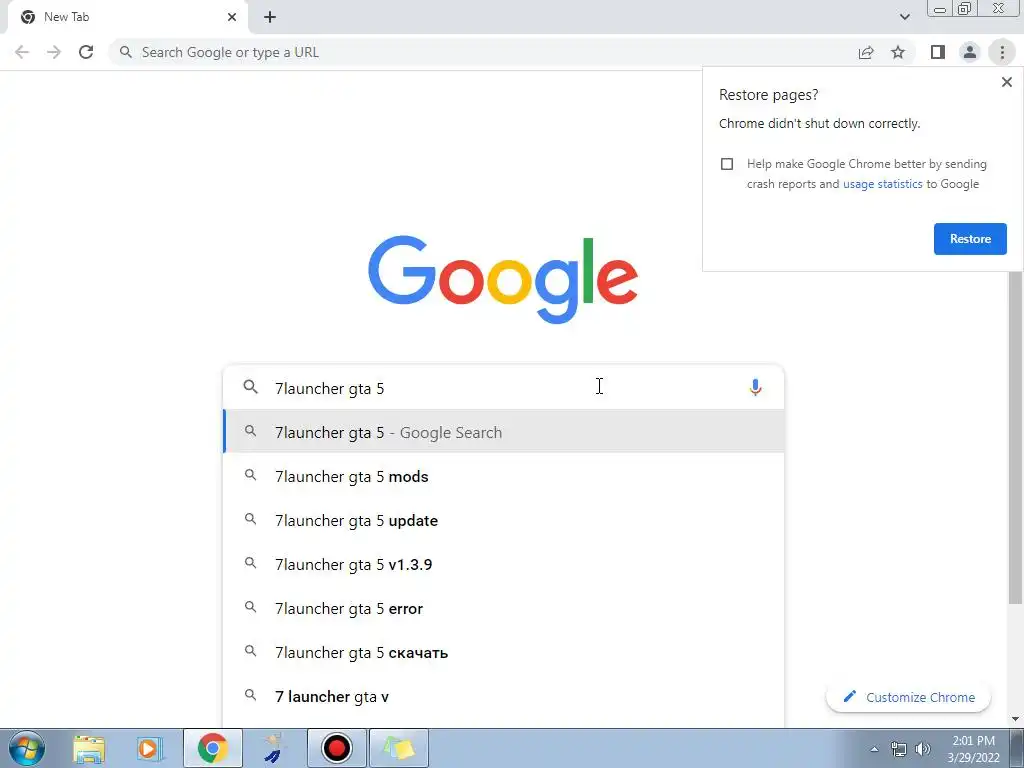The height and width of the screenshot is (768, 1024).
Task: Open the Windows Start menu
Action: click(27, 748)
